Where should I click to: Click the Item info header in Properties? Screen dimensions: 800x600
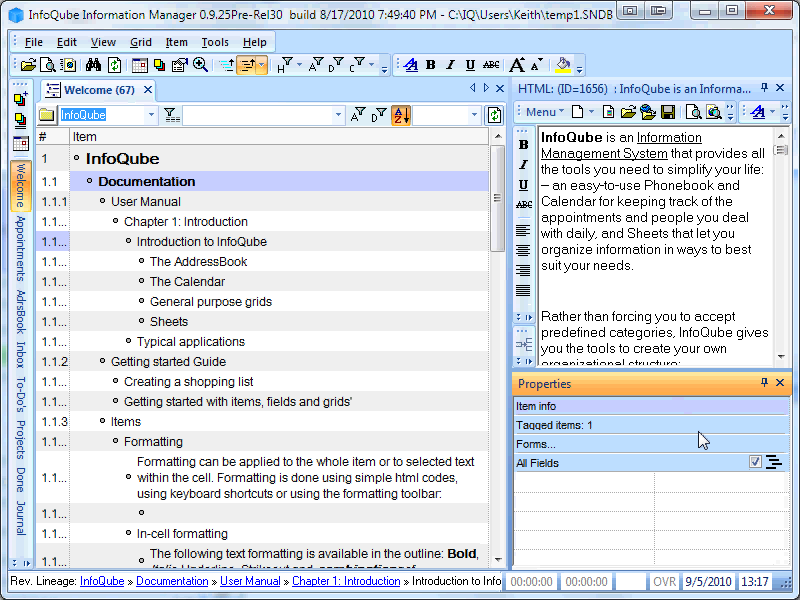click(651, 406)
